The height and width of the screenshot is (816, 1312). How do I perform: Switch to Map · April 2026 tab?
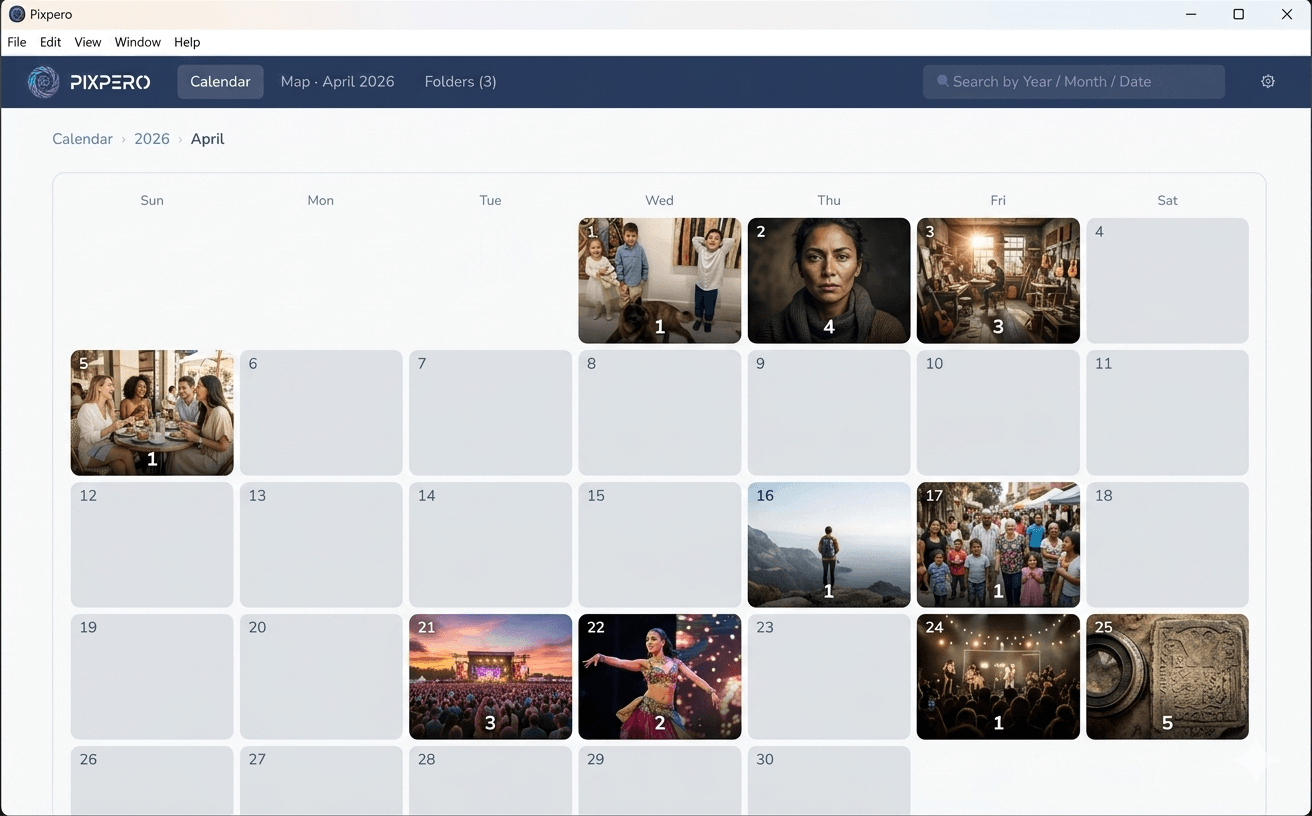[338, 82]
